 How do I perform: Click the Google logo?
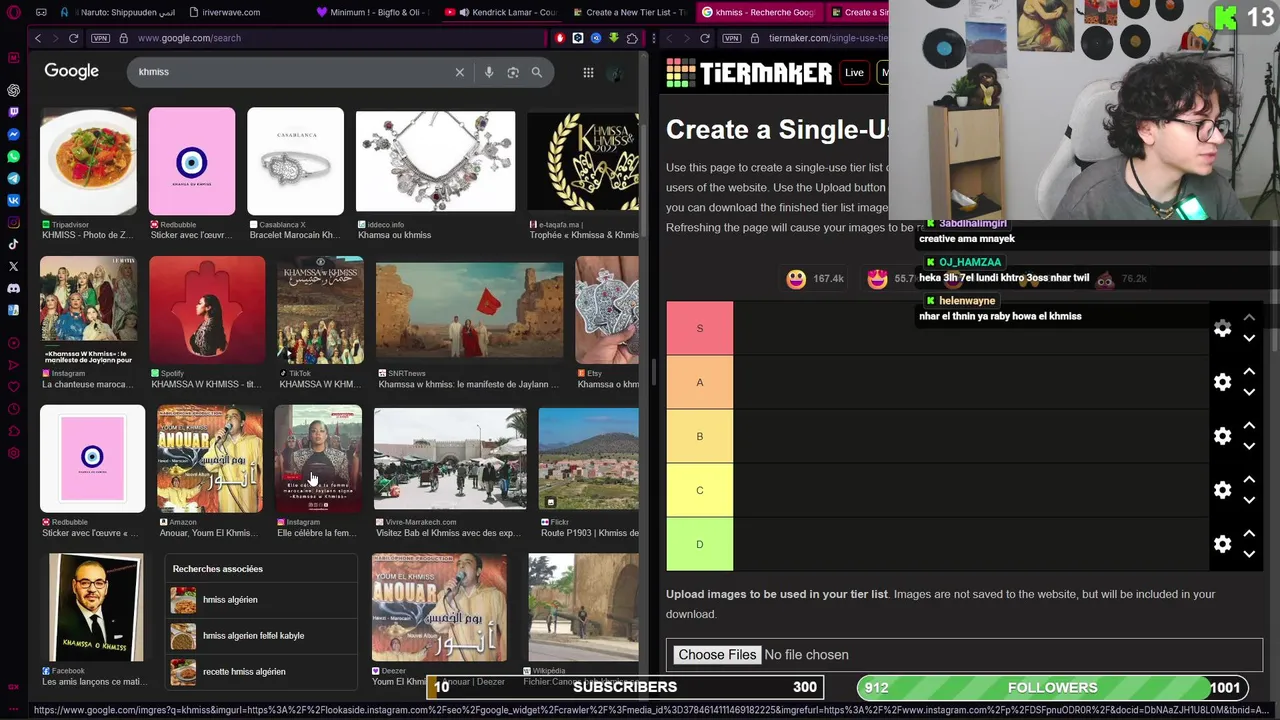coord(71,71)
